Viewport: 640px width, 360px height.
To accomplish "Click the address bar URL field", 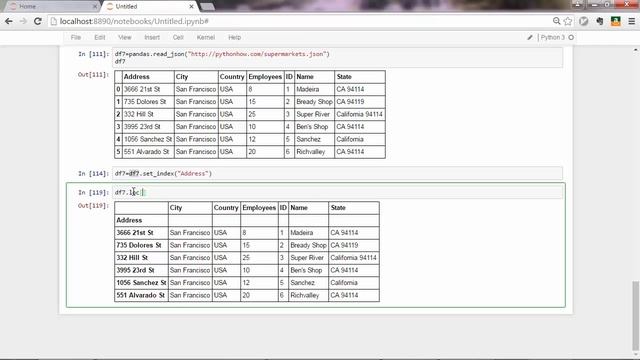I will [300, 21].
